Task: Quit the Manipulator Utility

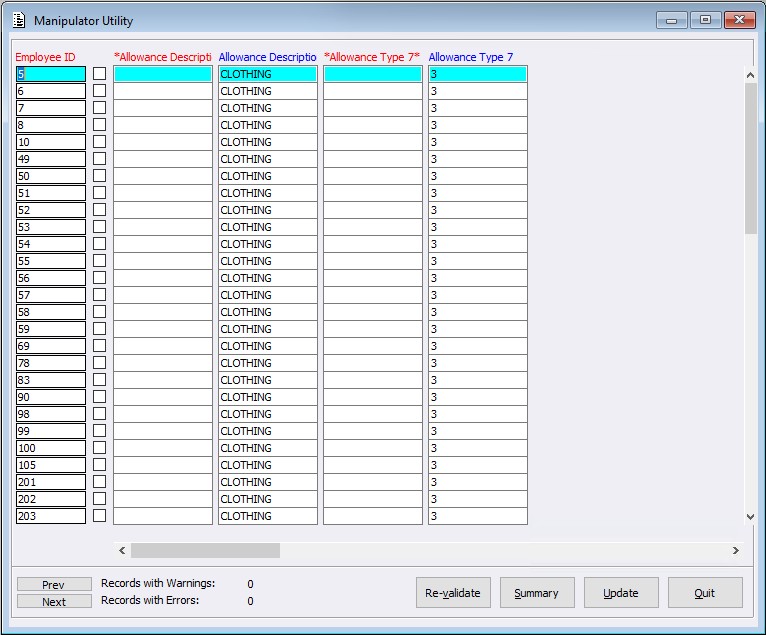Action: tap(705, 593)
